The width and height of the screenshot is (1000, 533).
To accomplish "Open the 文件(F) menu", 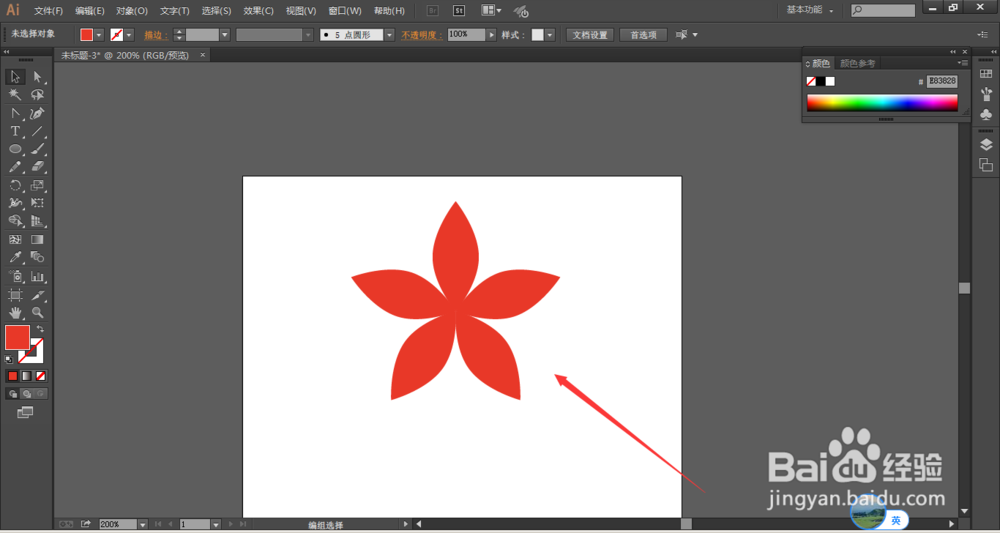I will (48, 11).
